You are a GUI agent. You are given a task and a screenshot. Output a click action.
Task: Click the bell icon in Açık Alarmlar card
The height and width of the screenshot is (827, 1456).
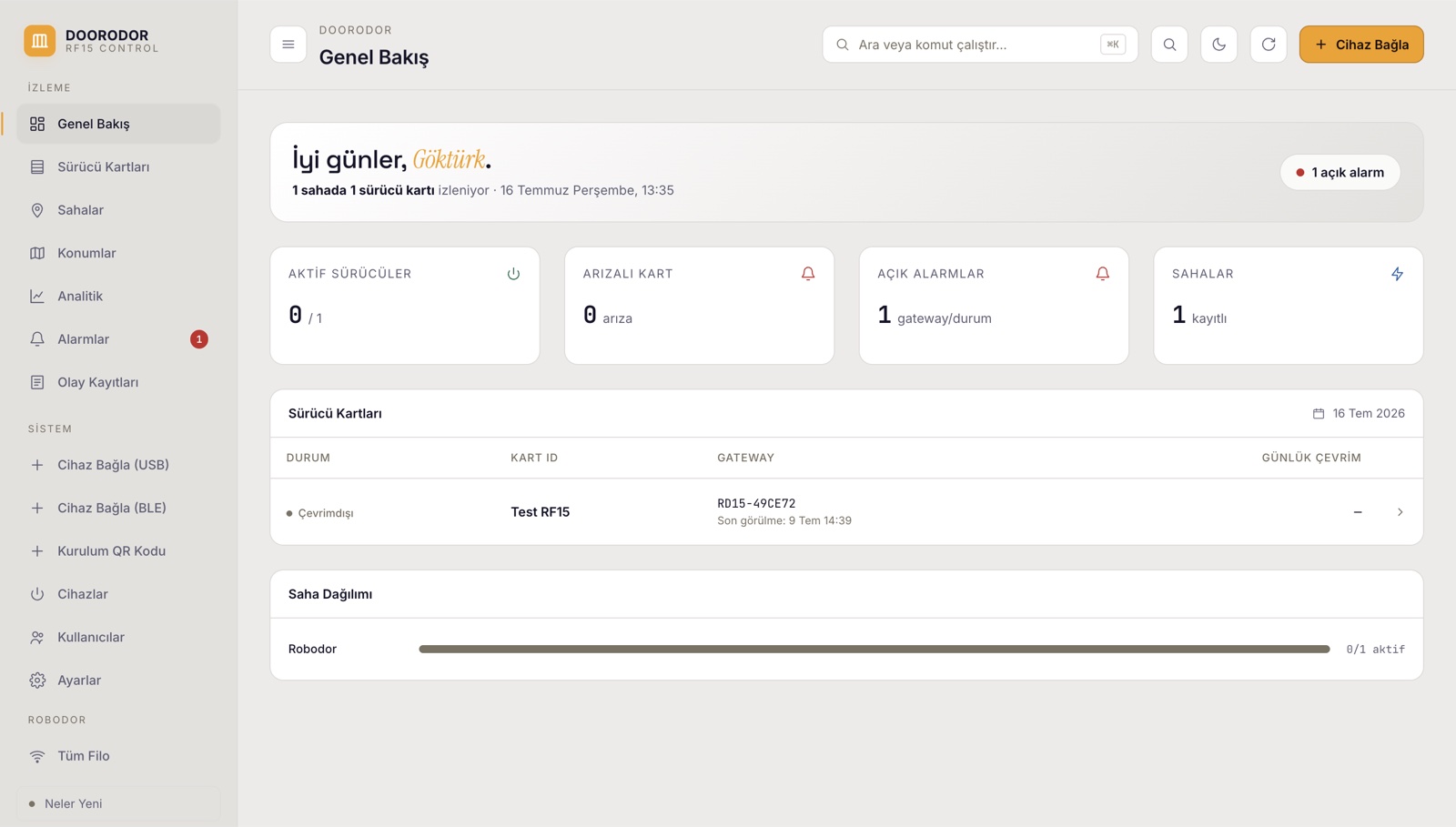click(x=1102, y=274)
